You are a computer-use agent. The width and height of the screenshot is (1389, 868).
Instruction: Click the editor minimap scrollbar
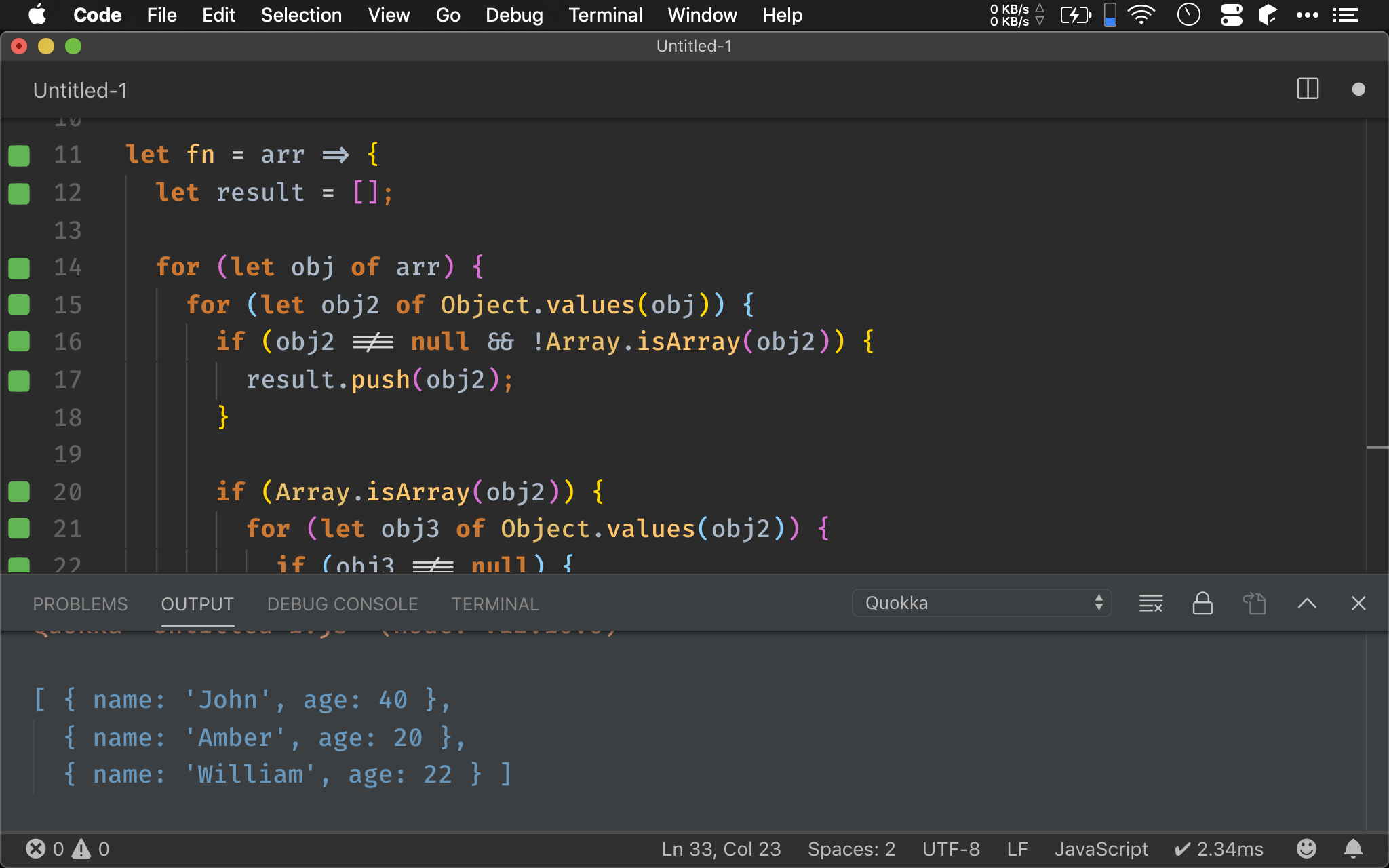pyautogui.click(x=1377, y=346)
